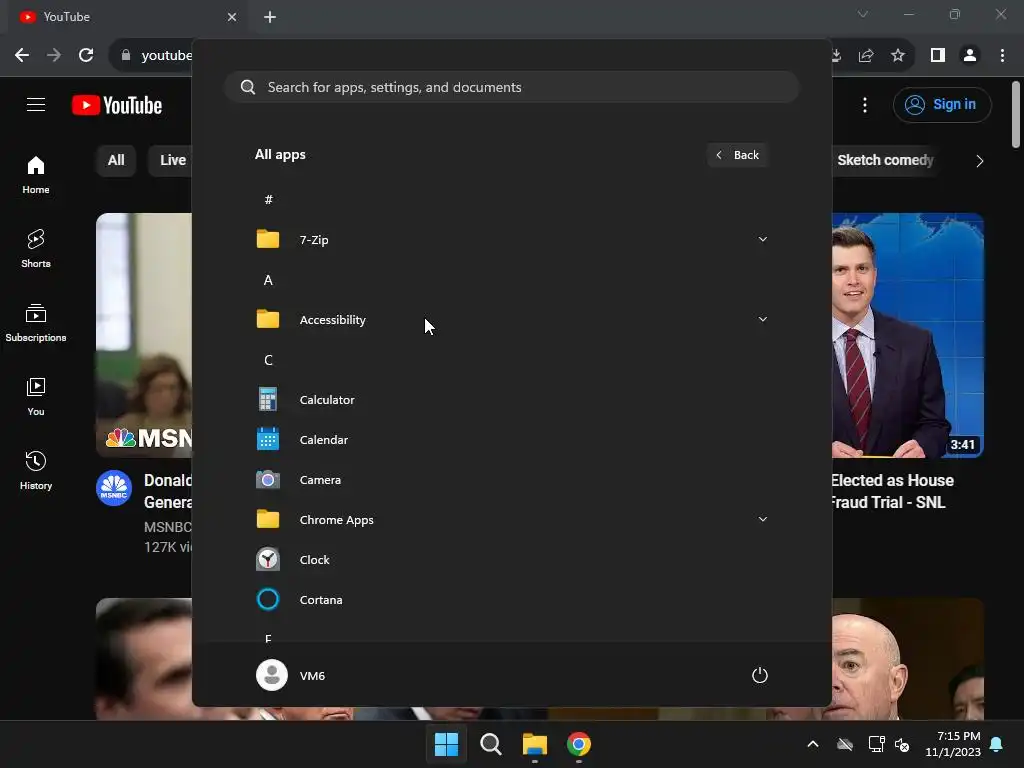Open the date and time clock
This screenshot has width=1024, height=768.
tap(953, 744)
